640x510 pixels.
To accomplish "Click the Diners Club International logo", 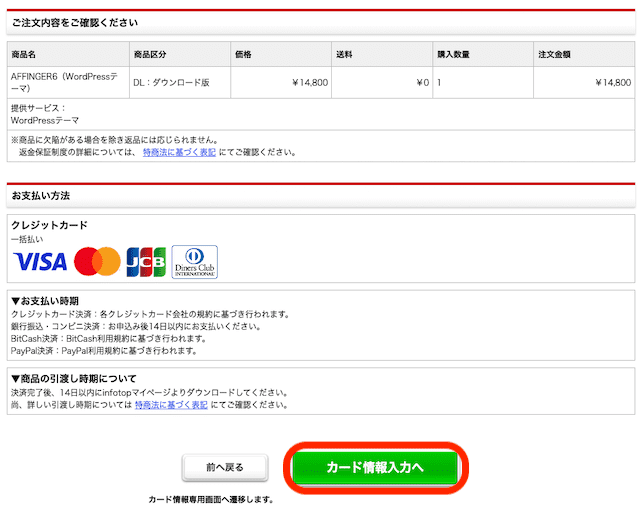I will pos(195,262).
